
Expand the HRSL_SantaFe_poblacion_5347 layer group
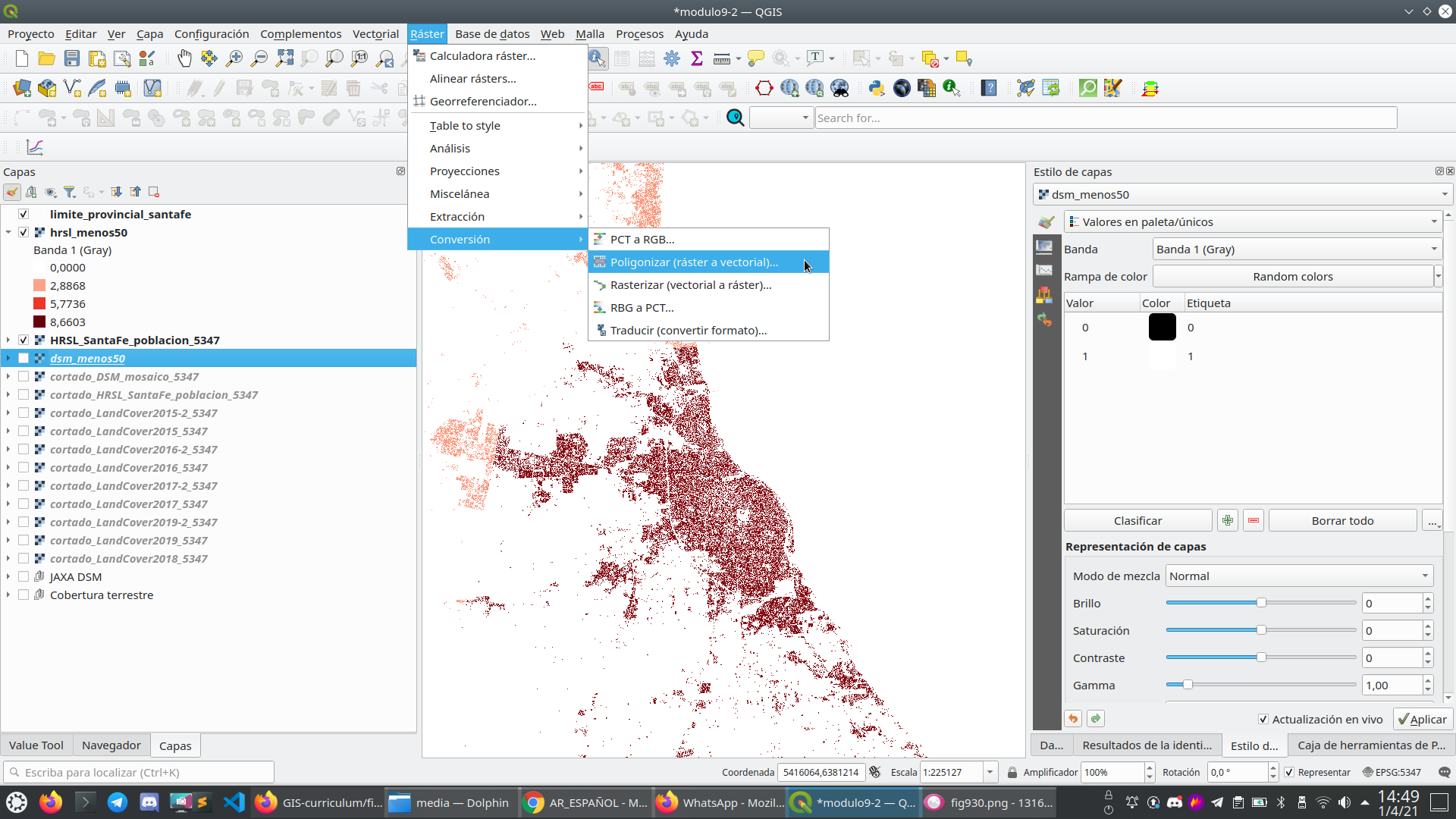click(x=8, y=339)
